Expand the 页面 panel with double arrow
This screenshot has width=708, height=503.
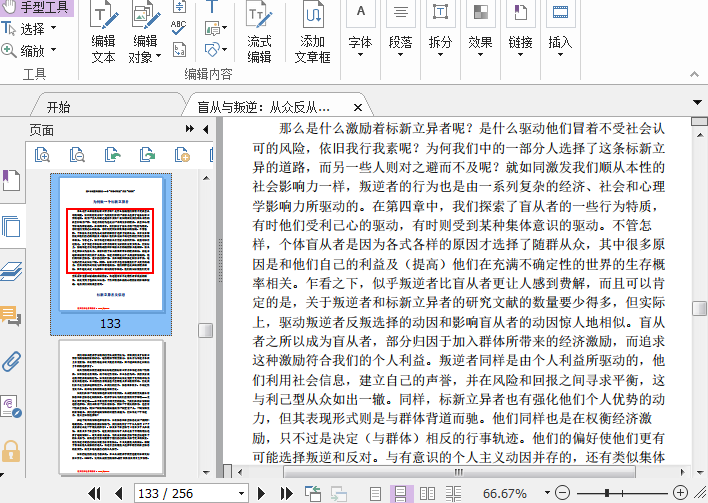[190, 129]
